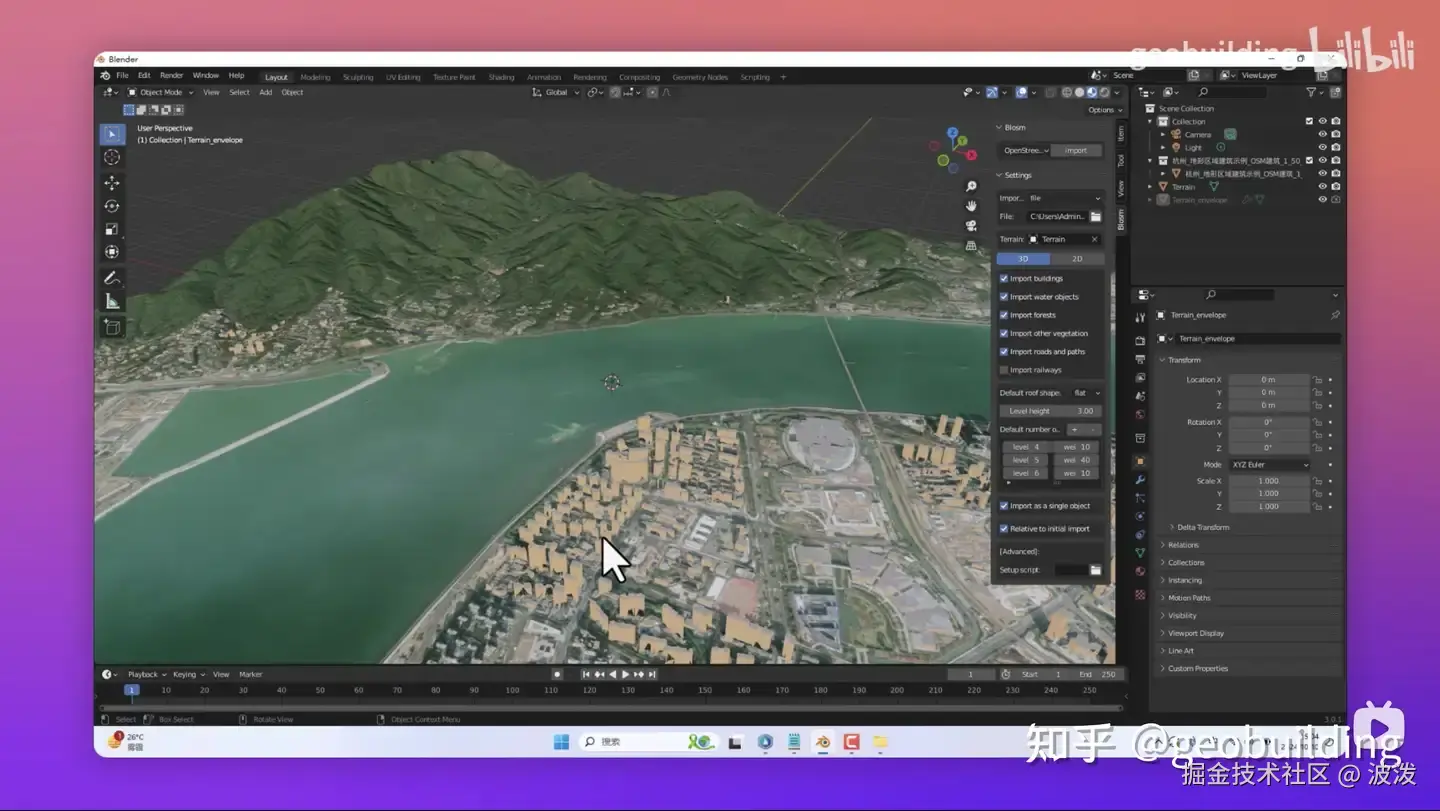
Task: Select the Move tool in left toolbar
Action: click(x=112, y=183)
